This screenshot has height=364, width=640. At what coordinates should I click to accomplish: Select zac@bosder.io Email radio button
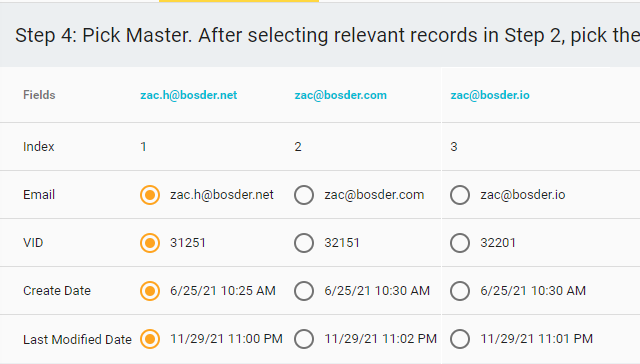(460, 195)
